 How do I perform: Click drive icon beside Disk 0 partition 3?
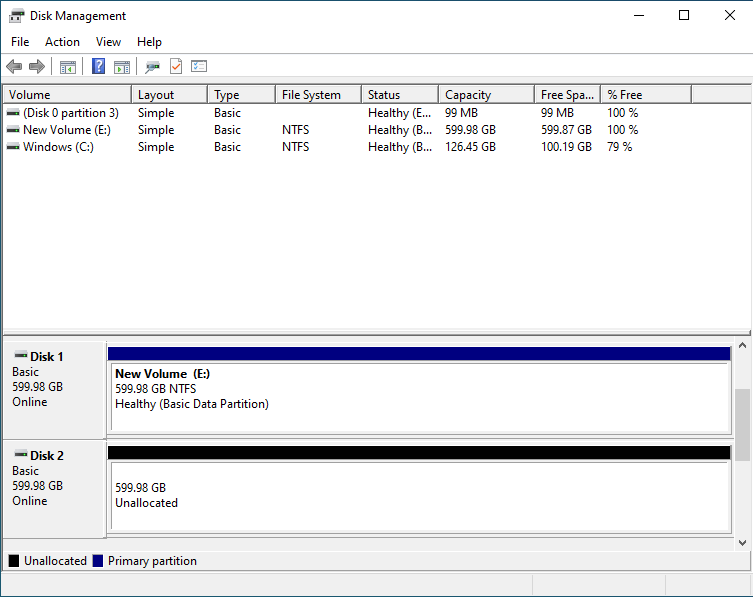(13, 113)
